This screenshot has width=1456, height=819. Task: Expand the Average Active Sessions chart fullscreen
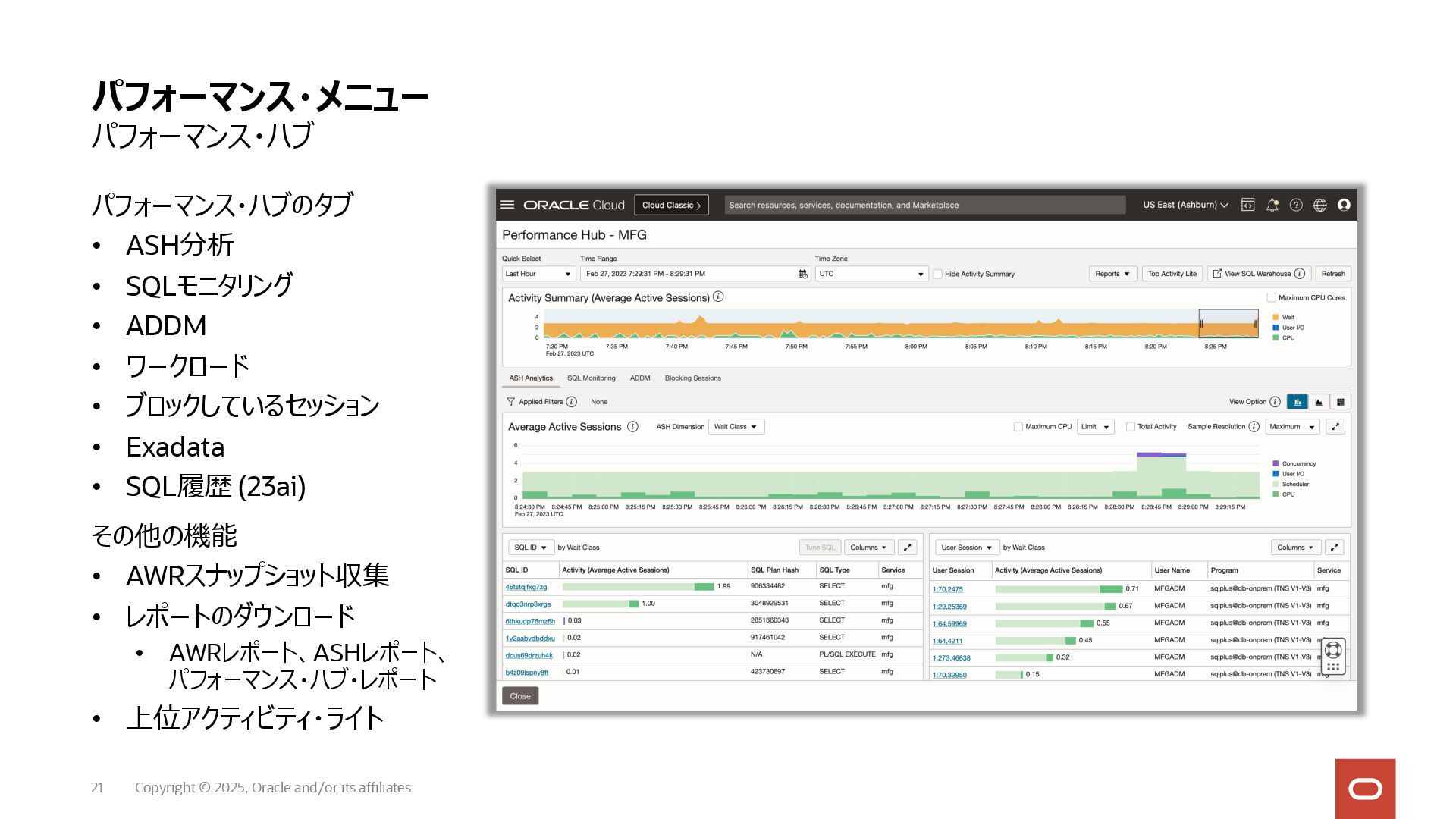pos(1335,427)
